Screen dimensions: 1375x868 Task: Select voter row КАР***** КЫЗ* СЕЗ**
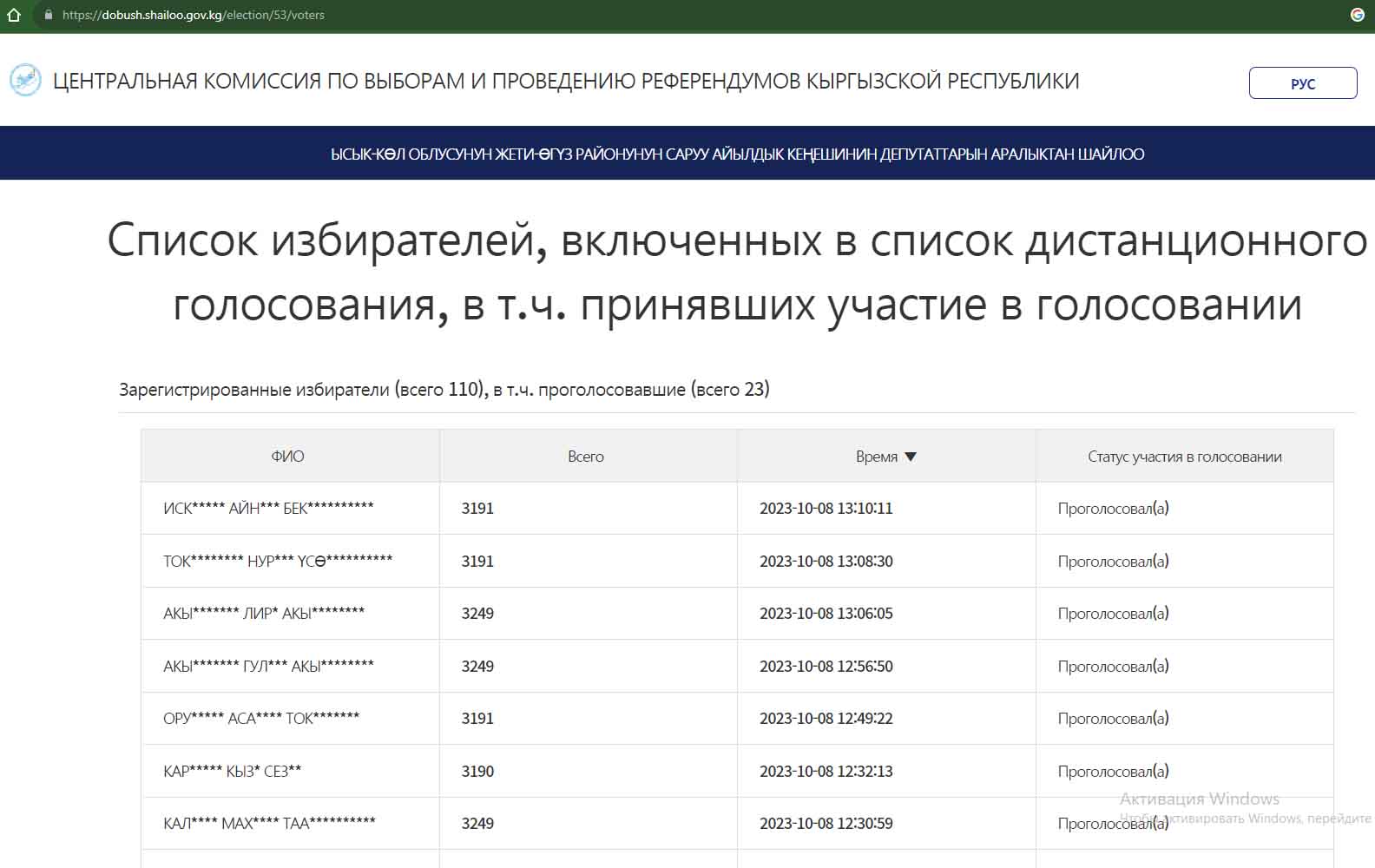233,772
